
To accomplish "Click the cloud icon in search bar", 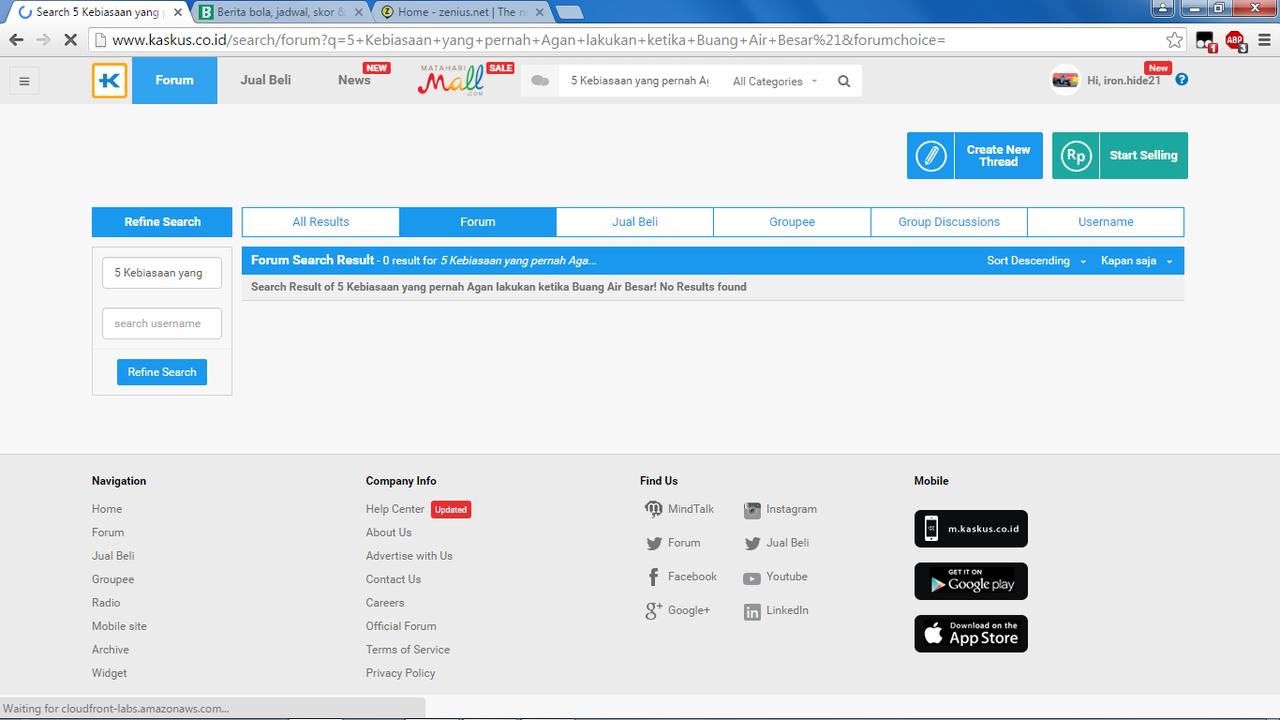I will [540, 81].
